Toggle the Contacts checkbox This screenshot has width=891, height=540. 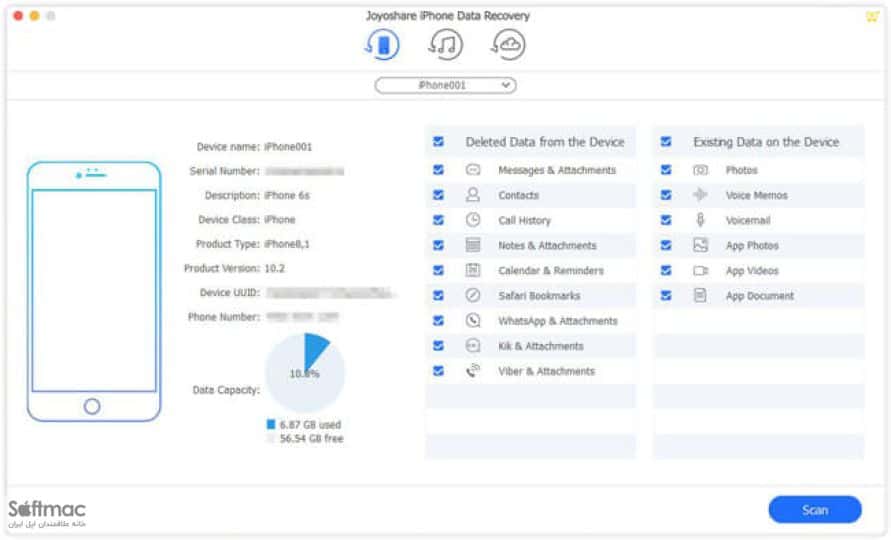click(438, 195)
